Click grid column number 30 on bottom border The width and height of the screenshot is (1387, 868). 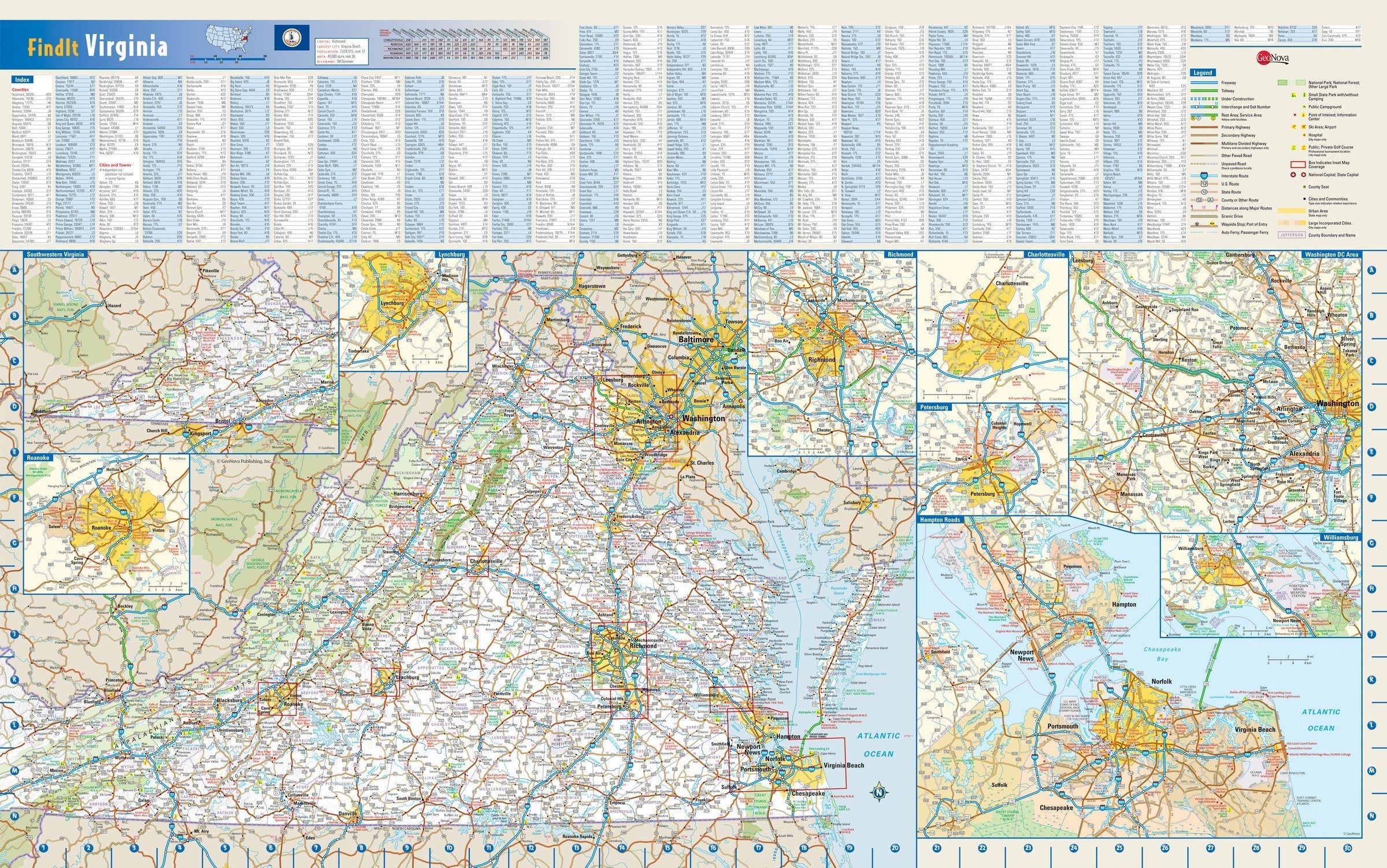pyautogui.click(x=1347, y=849)
